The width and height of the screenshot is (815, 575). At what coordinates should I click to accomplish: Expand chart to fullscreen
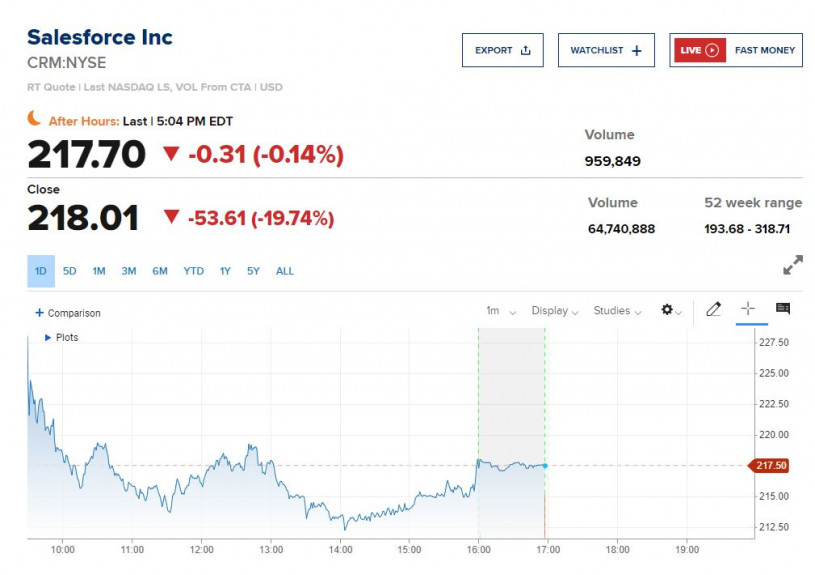pyautogui.click(x=792, y=266)
